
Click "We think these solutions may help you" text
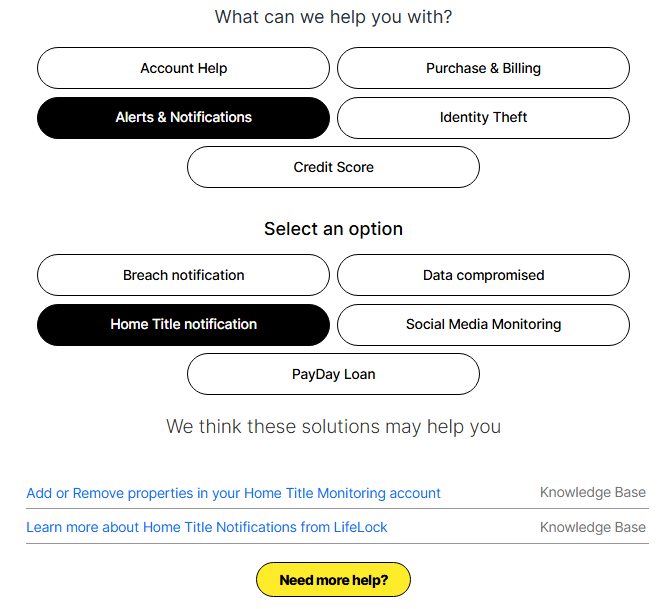(333, 427)
